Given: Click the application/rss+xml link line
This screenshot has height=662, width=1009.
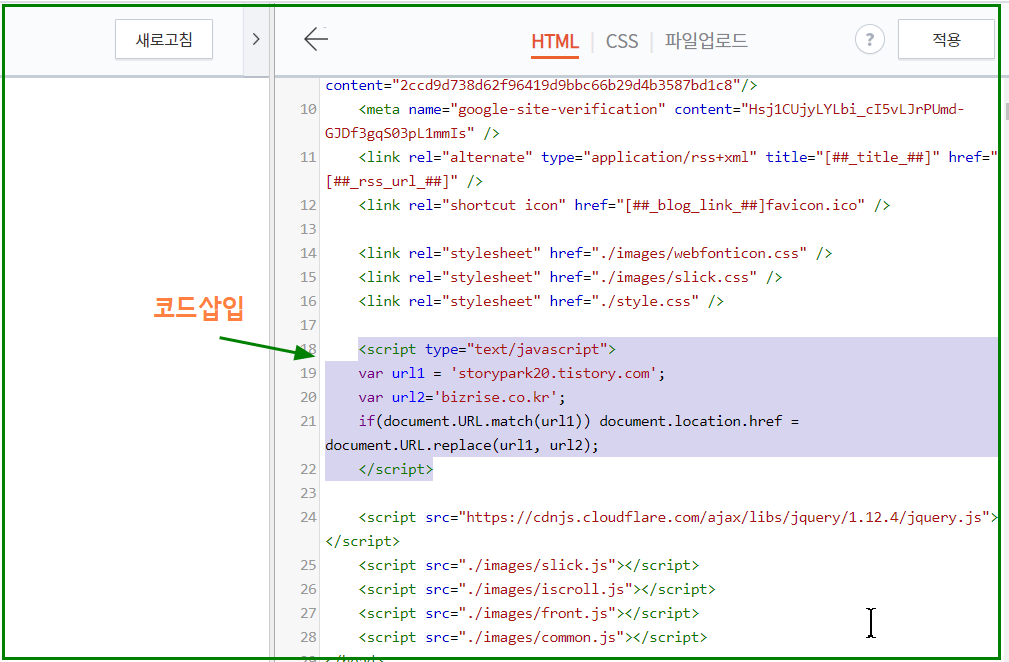Looking at the screenshot, I should 678,158.
